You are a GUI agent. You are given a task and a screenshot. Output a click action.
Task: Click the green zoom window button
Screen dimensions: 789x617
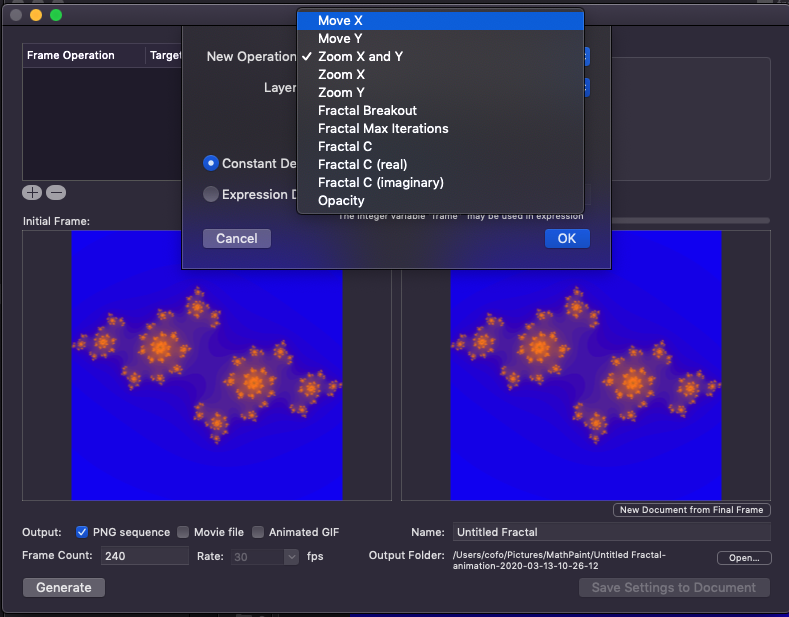click(56, 15)
